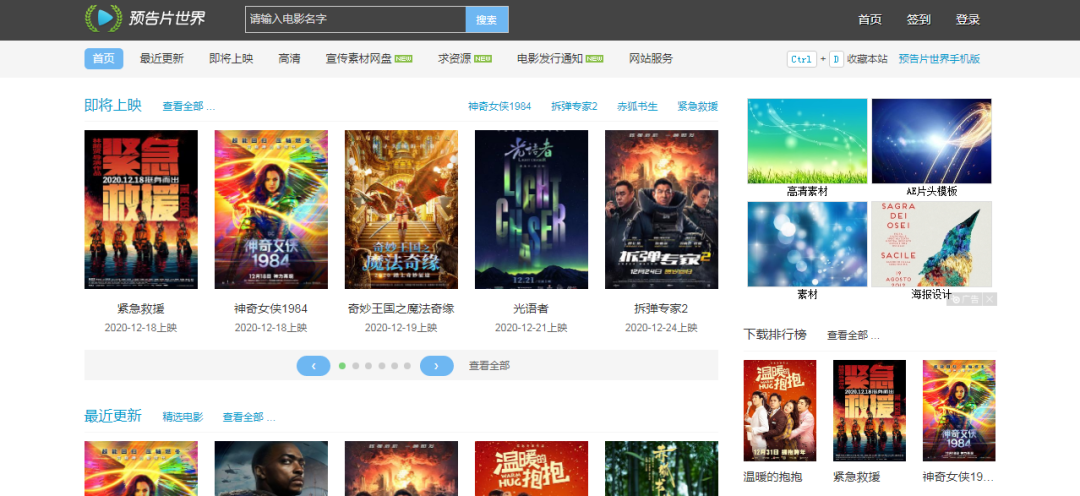This screenshot has width=1080, height=496.
Task: Click the 拆弹专家2 quick link at top
Action: tap(574, 107)
